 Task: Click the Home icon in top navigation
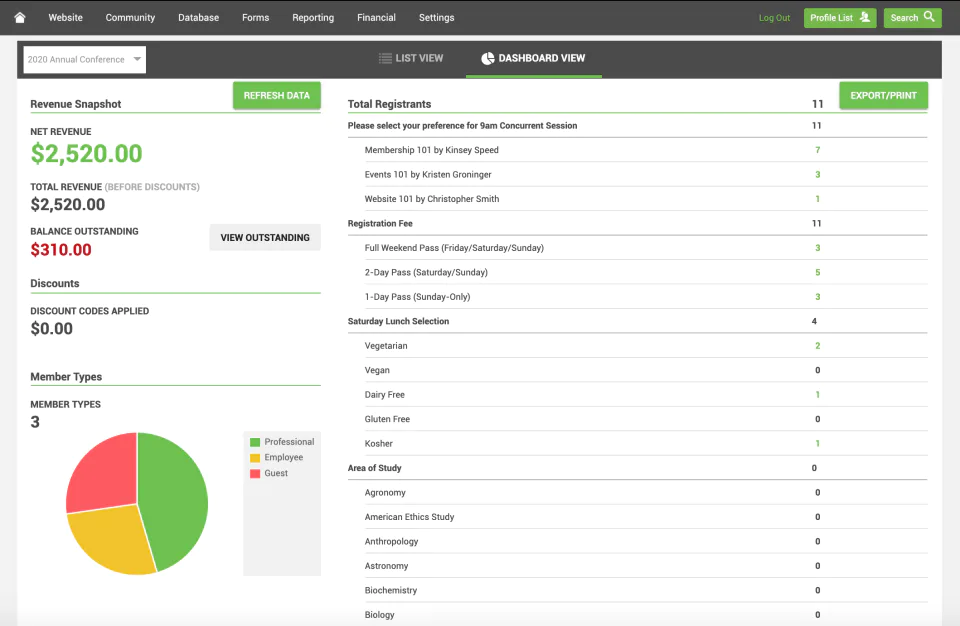tap(20, 18)
